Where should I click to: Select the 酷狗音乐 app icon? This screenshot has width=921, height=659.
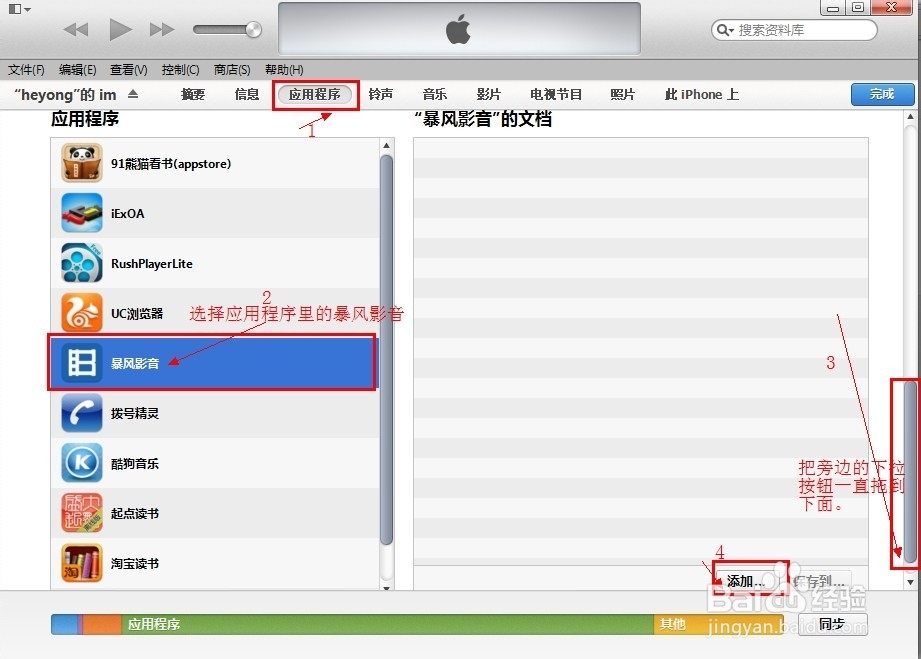(x=81, y=463)
